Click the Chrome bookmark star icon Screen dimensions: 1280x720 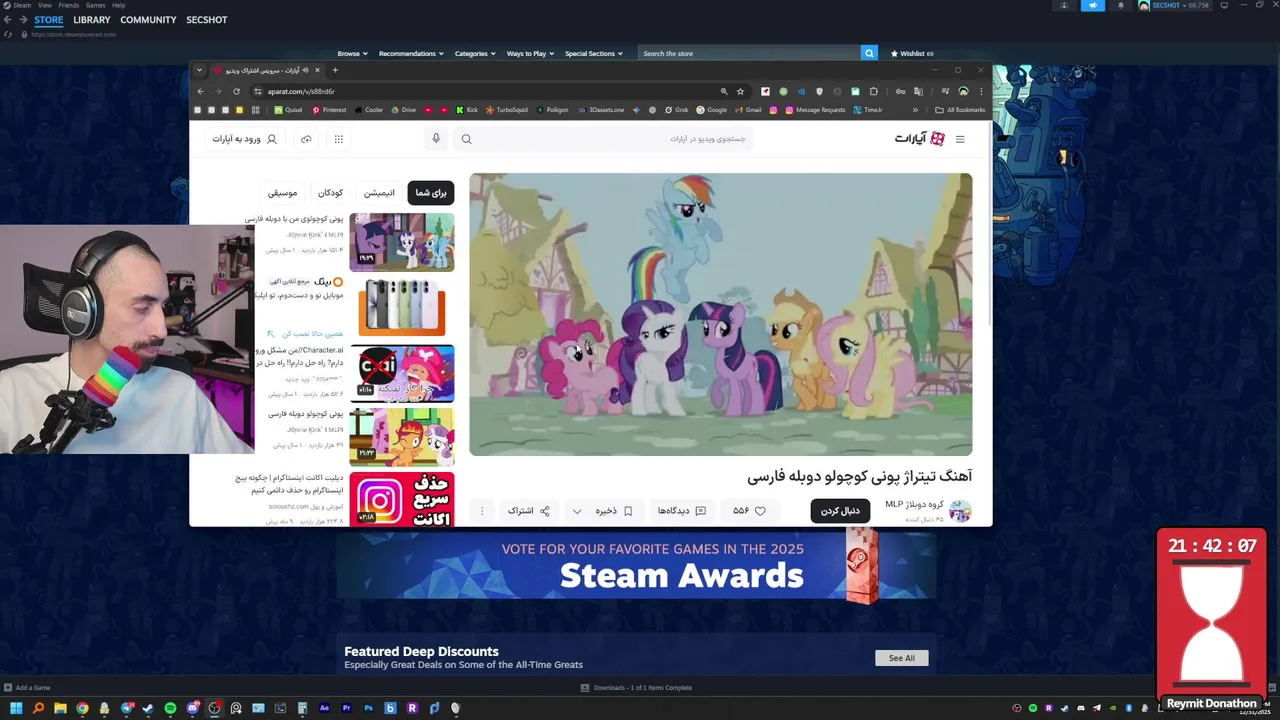coord(740,91)
